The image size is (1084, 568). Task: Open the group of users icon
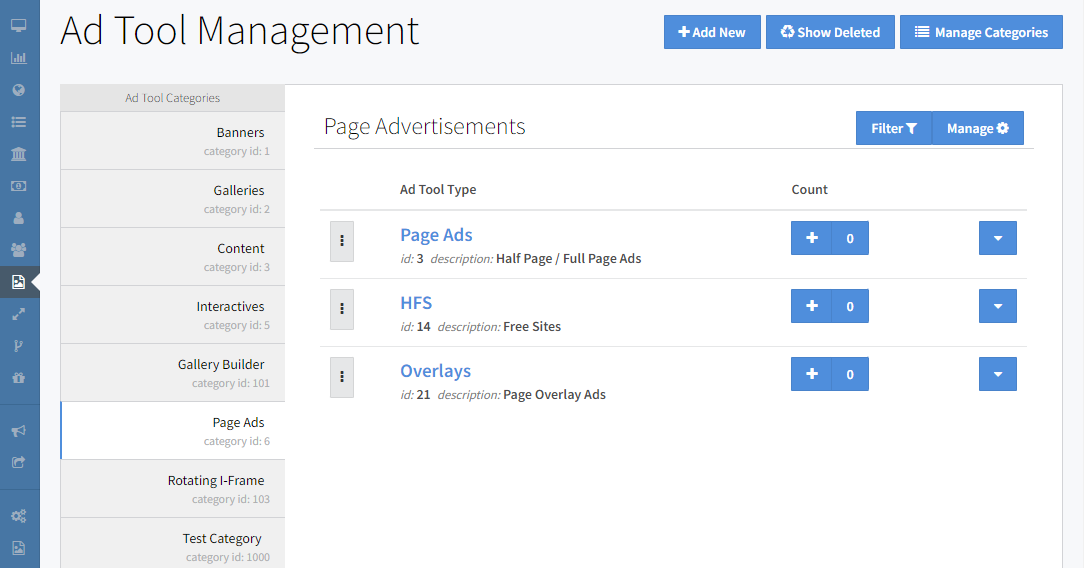click(x=18, y=250)
